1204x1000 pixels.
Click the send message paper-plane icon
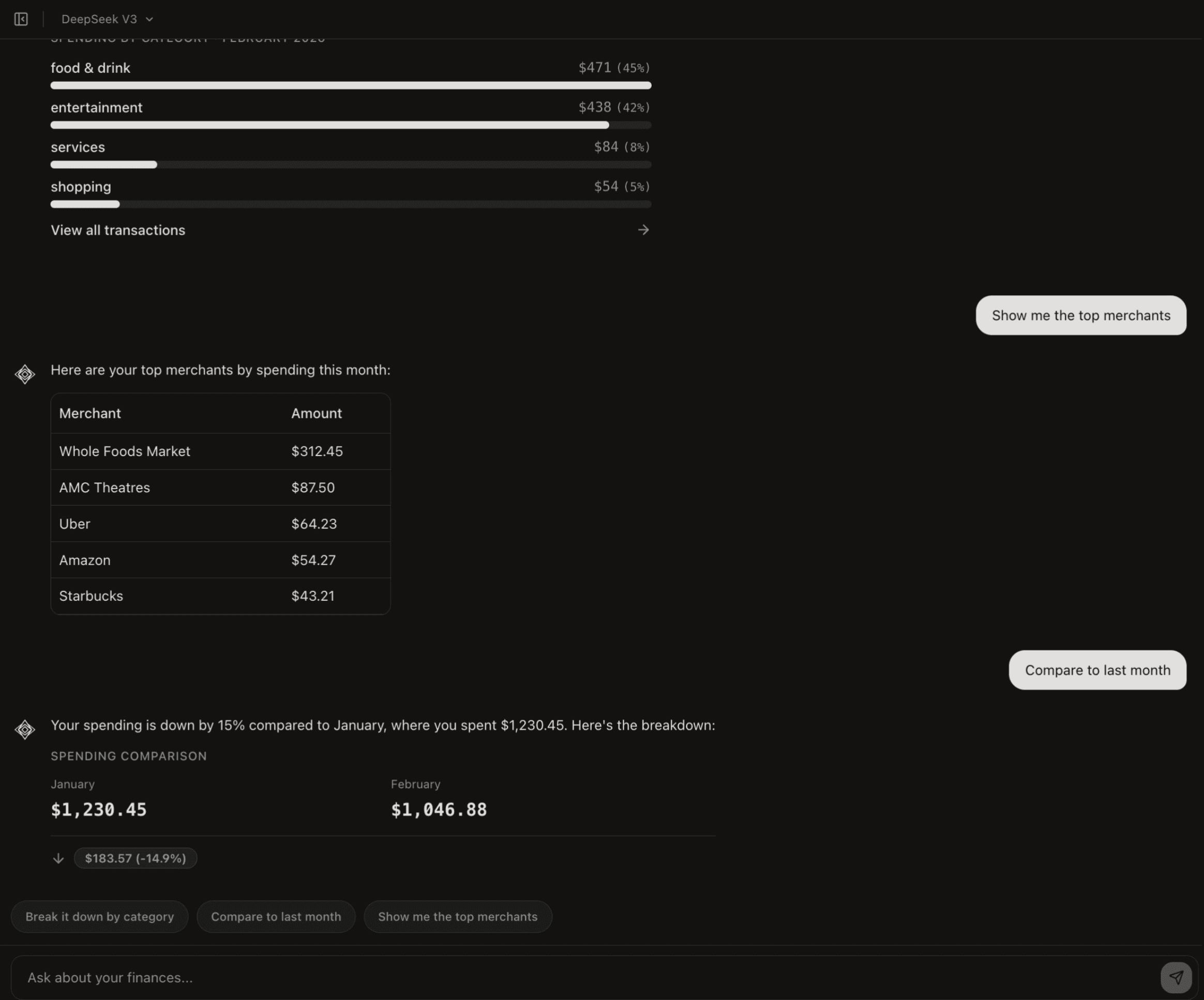coord(1177,977)
